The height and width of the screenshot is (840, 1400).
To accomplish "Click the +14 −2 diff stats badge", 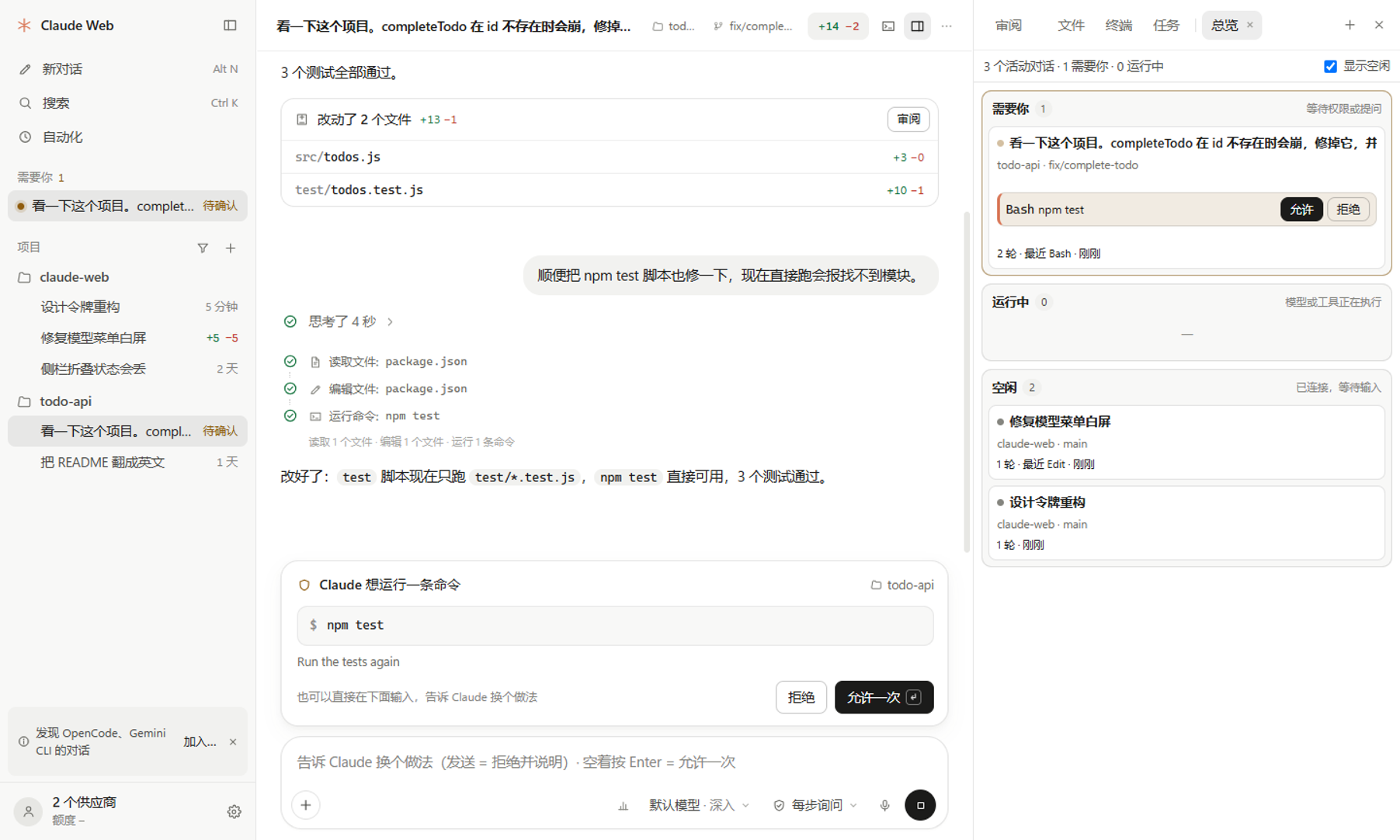I will click(838, 26).
